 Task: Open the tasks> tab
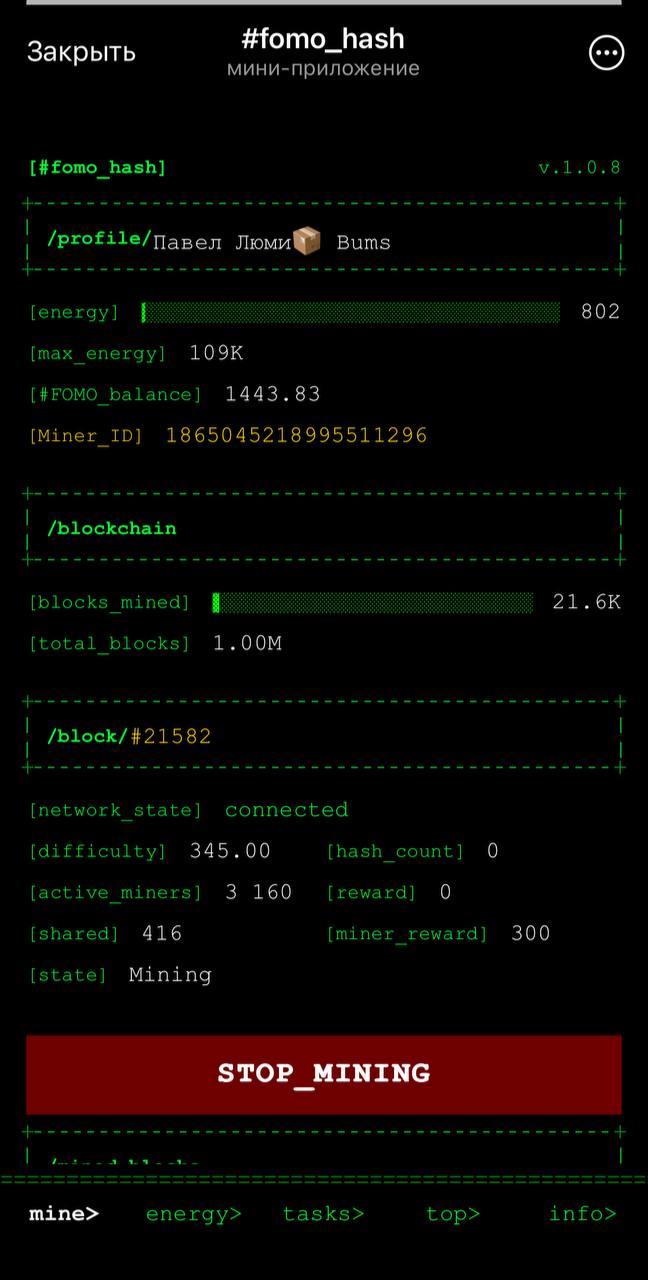click(x=323, y=1214)
